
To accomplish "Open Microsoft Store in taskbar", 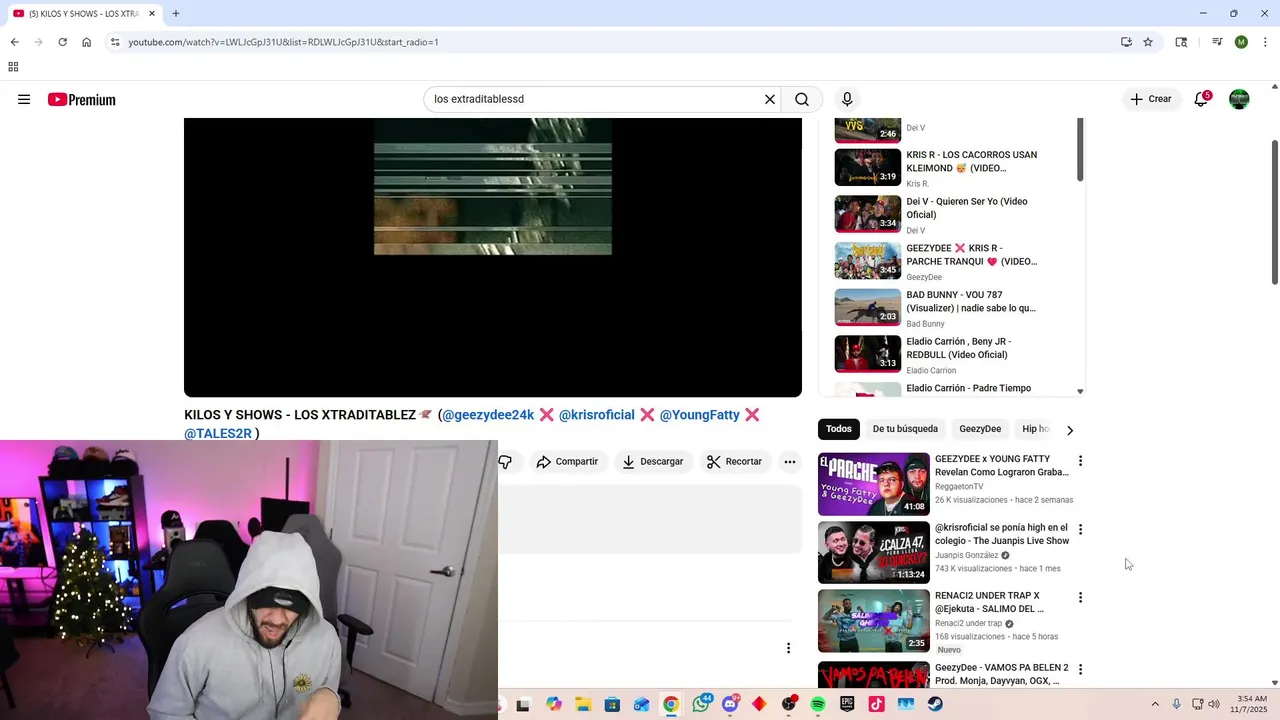I will [612, 704].
